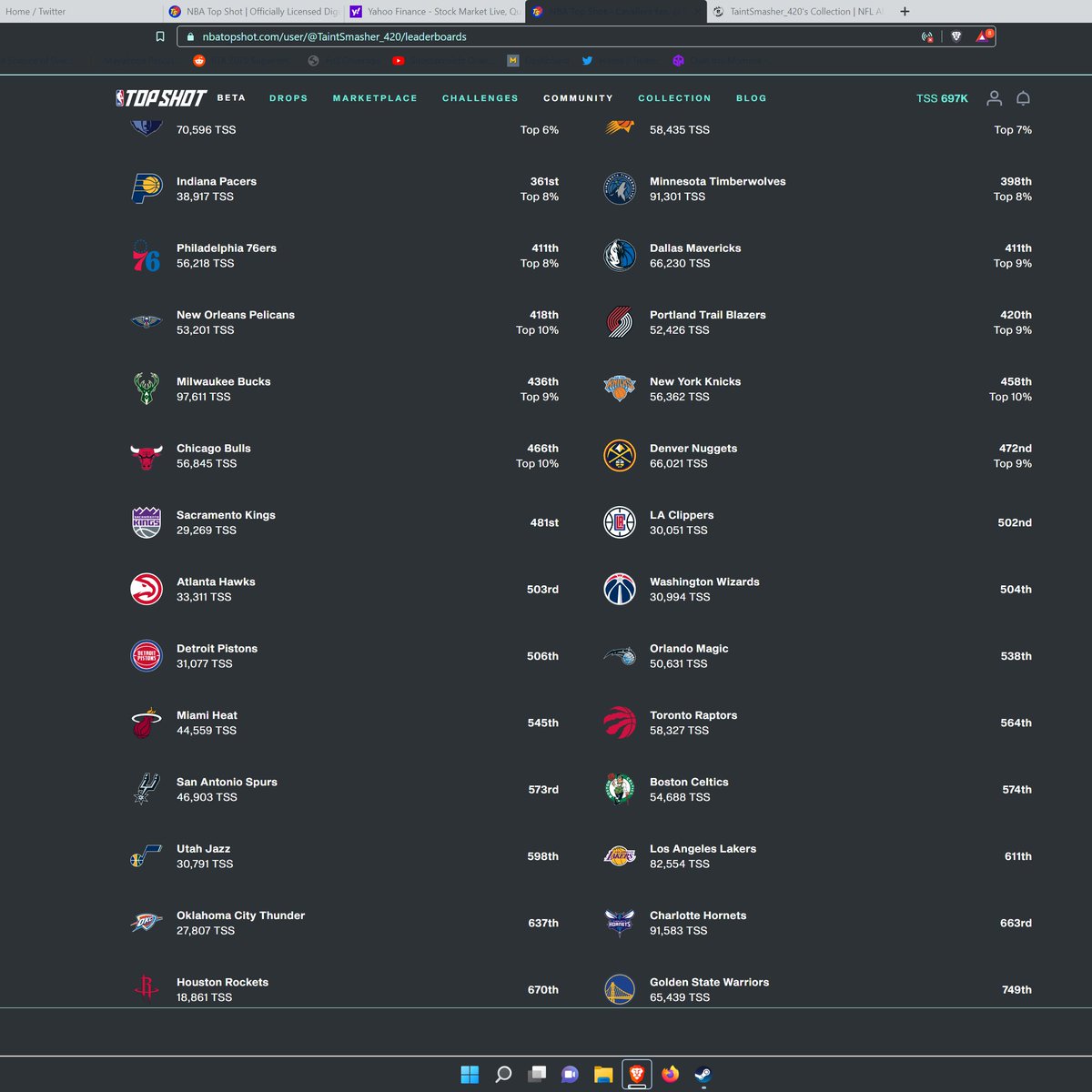Bookmark this page with the bookmark icon
This screenshot has height=1092, width=1092.
160,36
